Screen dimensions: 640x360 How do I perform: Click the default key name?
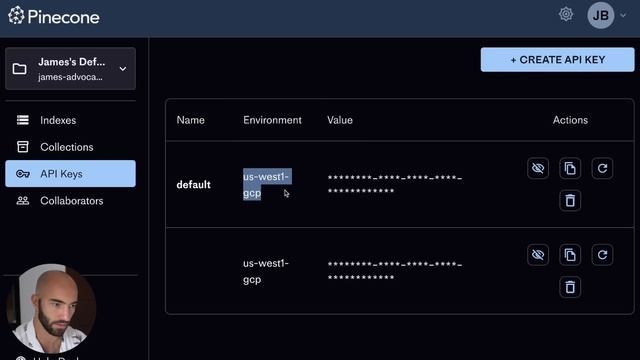(x=193, y=184)
